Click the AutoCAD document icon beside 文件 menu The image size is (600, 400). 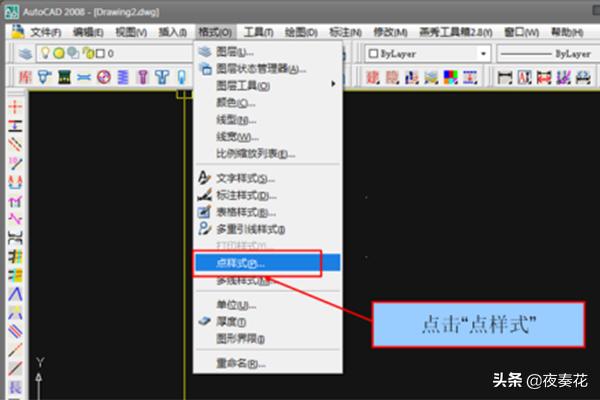coord(17,31)
